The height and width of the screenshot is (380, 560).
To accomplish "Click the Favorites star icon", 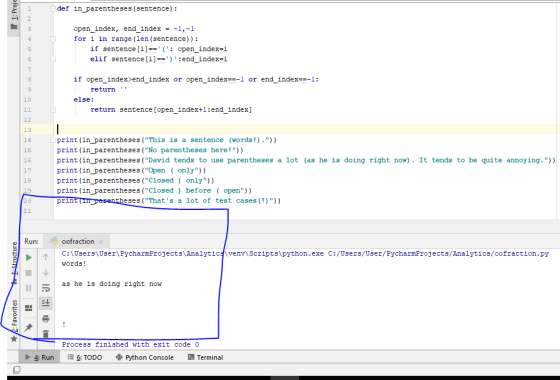I will coord(14,339).
